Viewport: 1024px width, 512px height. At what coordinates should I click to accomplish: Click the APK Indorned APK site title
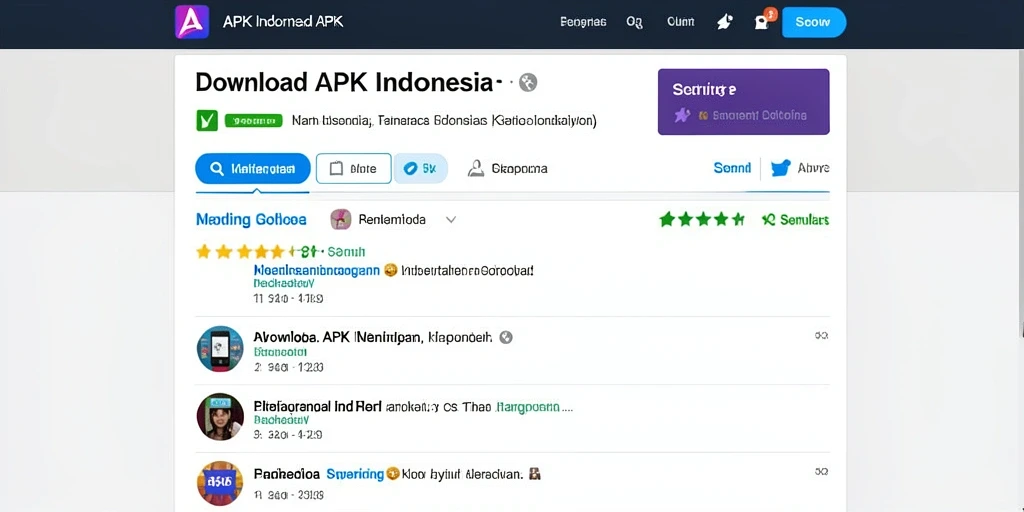pos(283,22)
